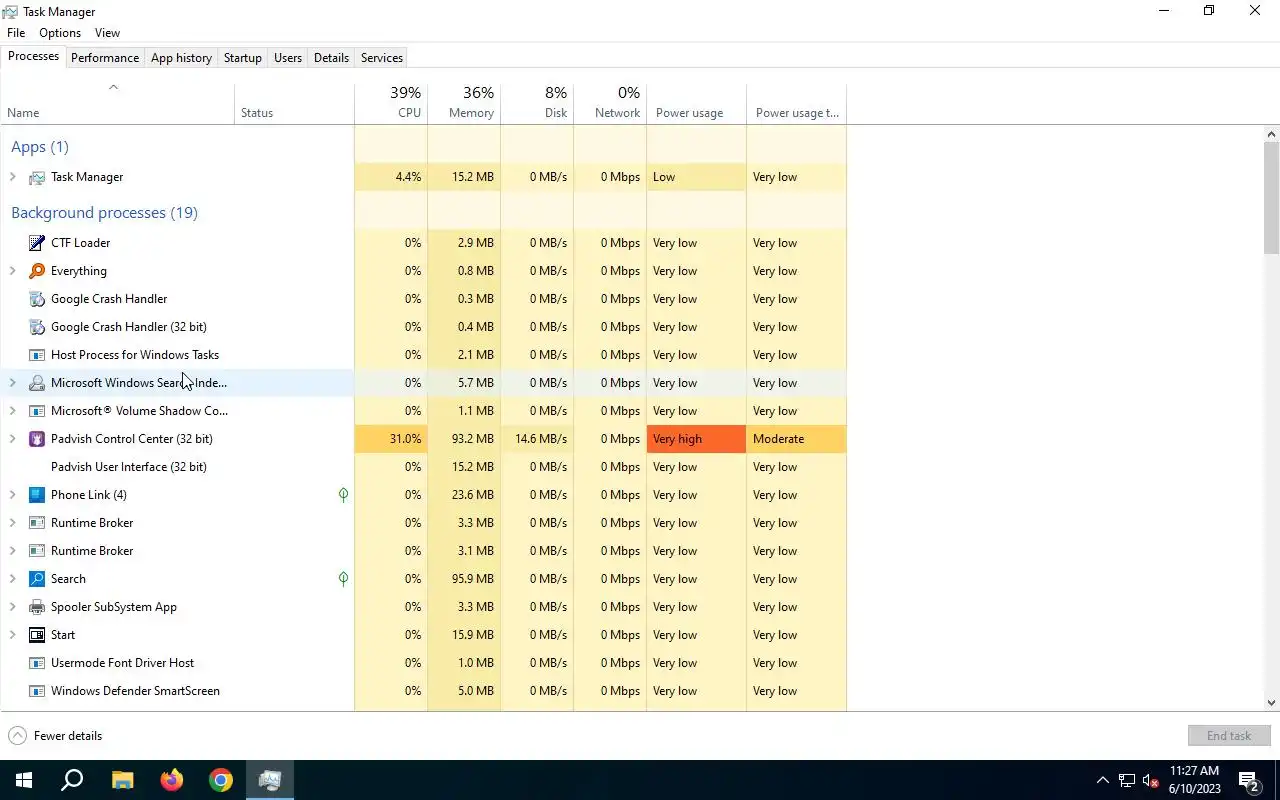Click the first Runtime Broker icon
The height and width of the screenshot is (800, 1280).
tap(37, 523)
